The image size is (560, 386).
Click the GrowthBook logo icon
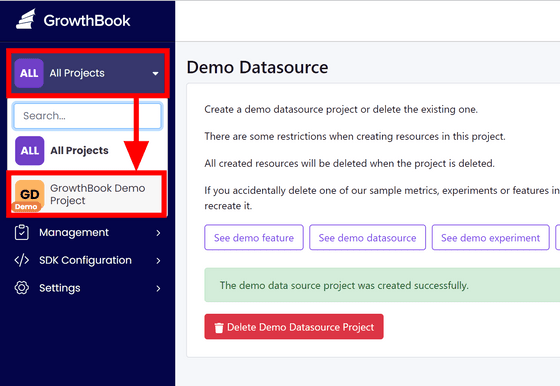pos(26,19)
